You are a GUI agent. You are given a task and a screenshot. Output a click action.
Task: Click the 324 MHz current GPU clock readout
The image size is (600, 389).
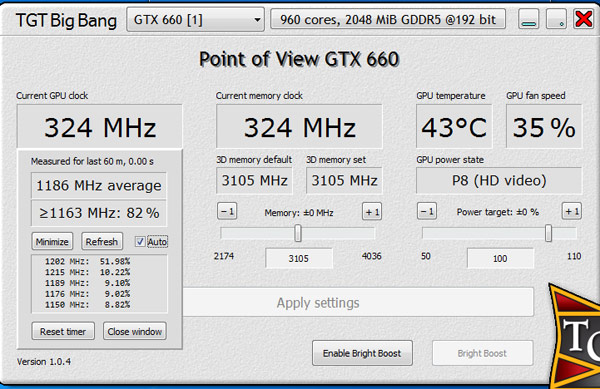pyautogui.click(x=99, y=127)
